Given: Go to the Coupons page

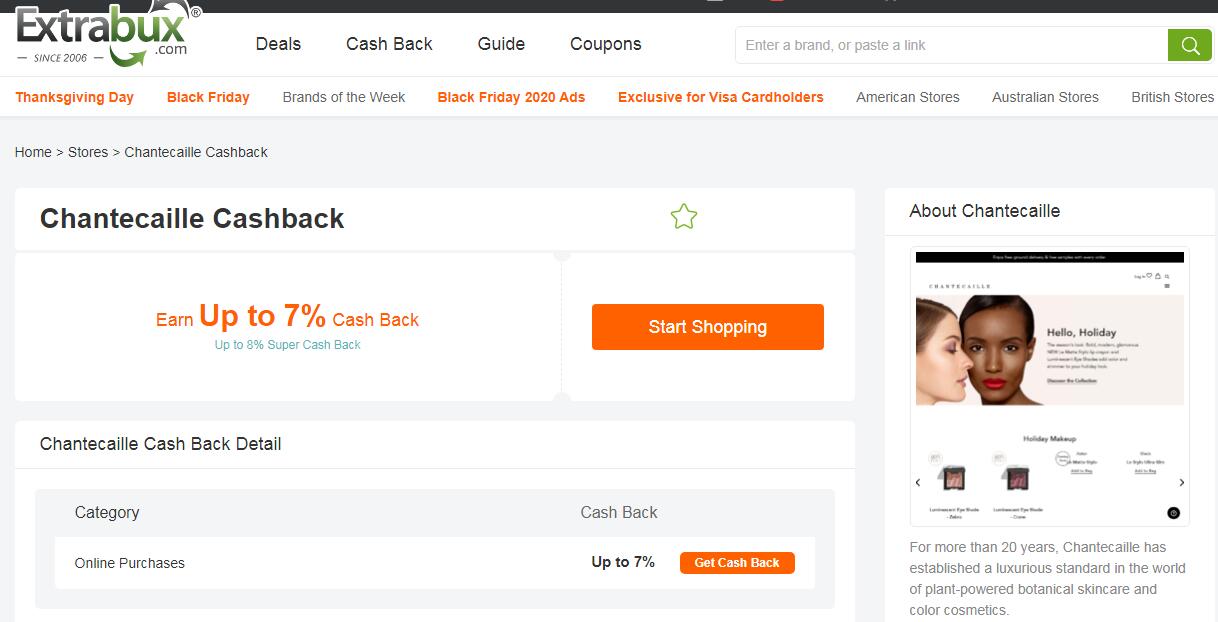Looking at the screenshot, I should [x=605, y=44].
